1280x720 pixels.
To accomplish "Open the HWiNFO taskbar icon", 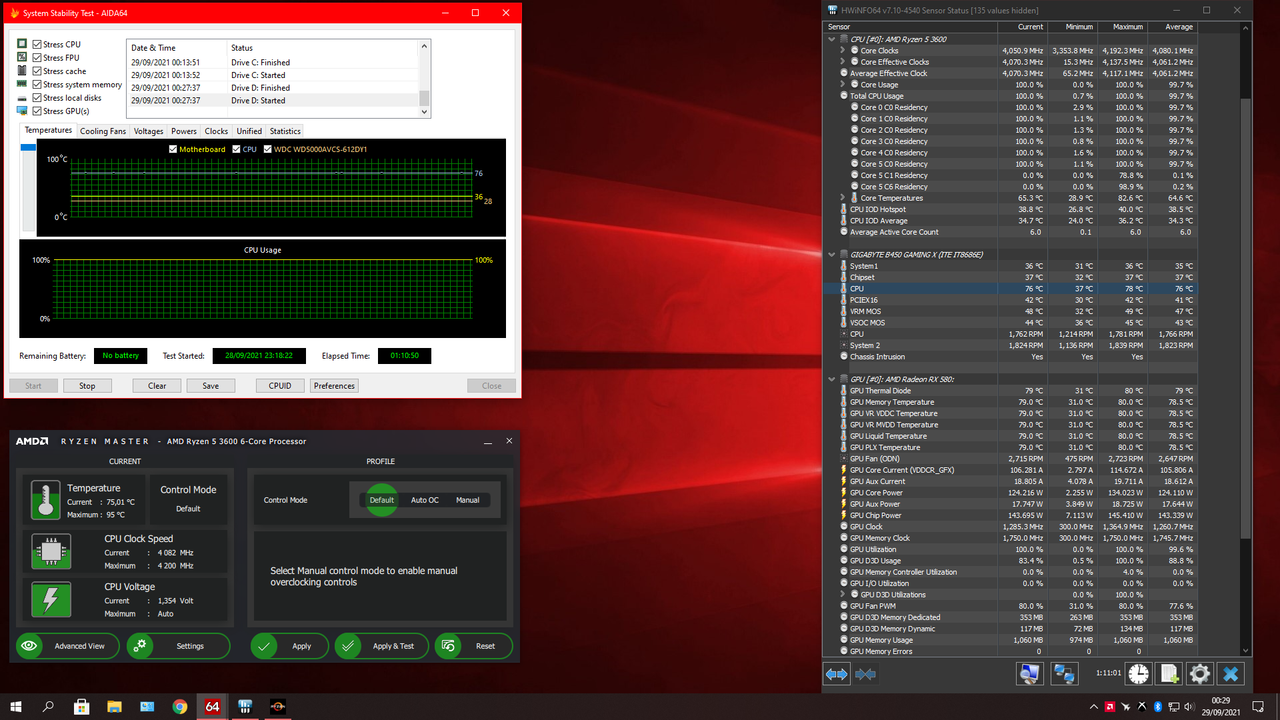I will 243,706.
